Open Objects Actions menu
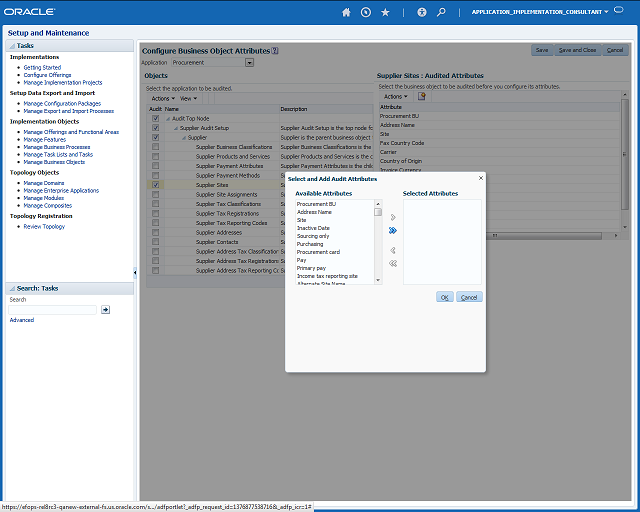The width and height of the screenshot is (640, 512). 163,98
